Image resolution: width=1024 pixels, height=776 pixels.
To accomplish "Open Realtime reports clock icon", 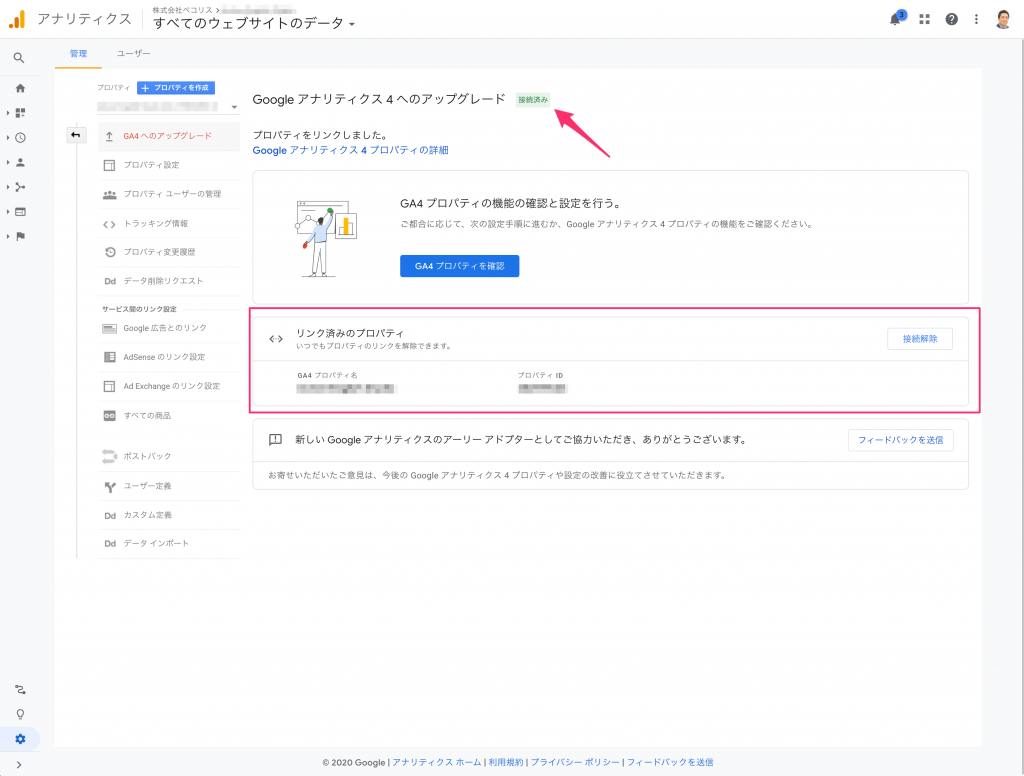I will (x=20, y=138).
